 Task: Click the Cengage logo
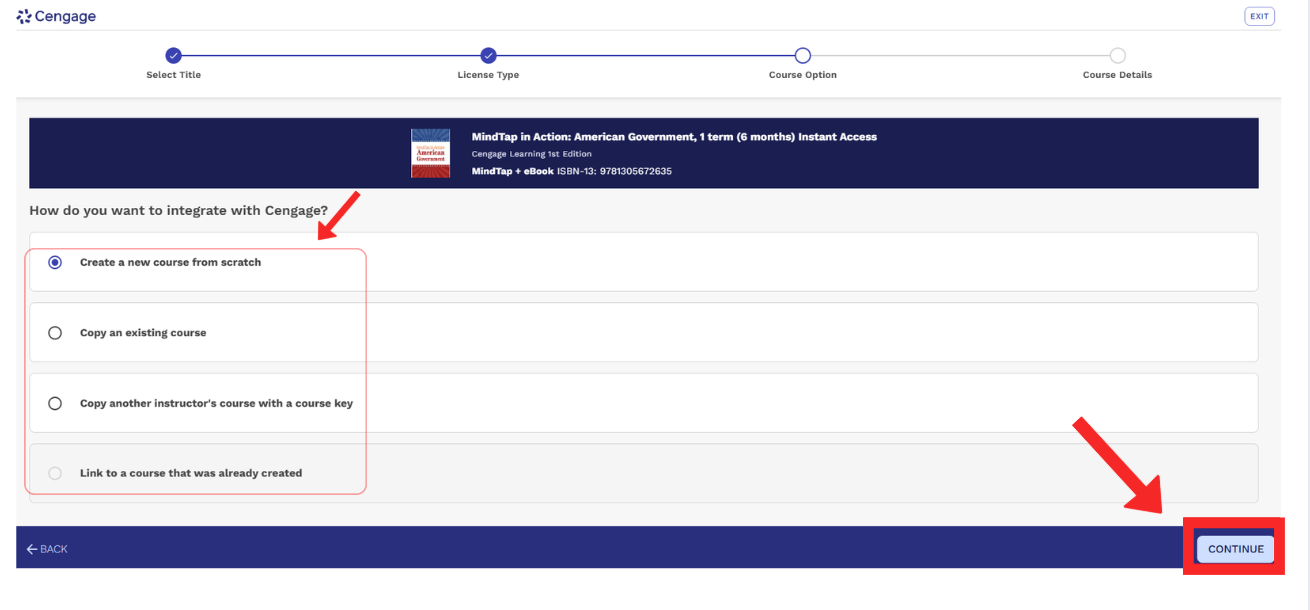pos(56,15)
